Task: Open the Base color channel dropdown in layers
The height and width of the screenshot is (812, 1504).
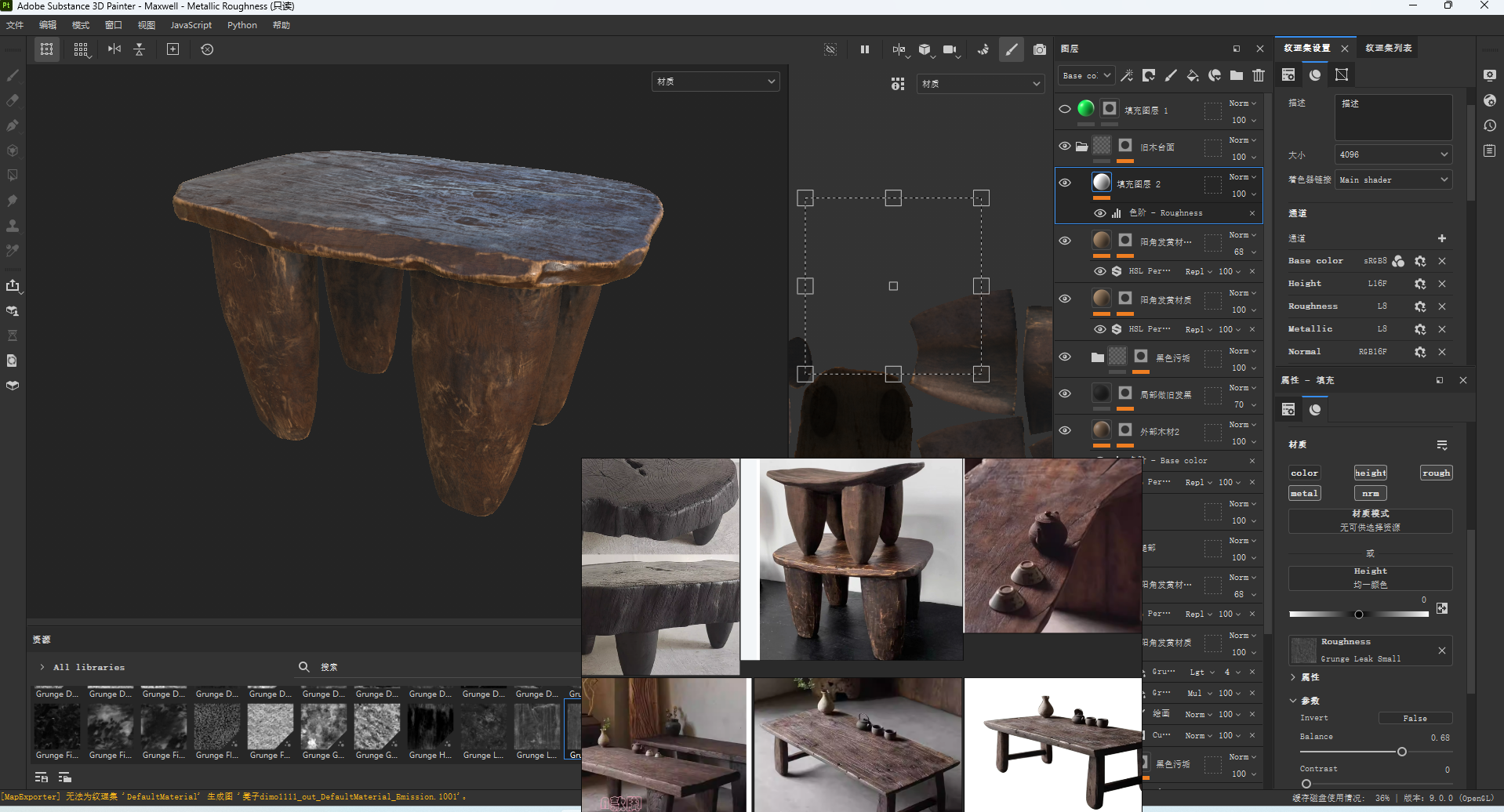Action: (x=1087, y=75)
